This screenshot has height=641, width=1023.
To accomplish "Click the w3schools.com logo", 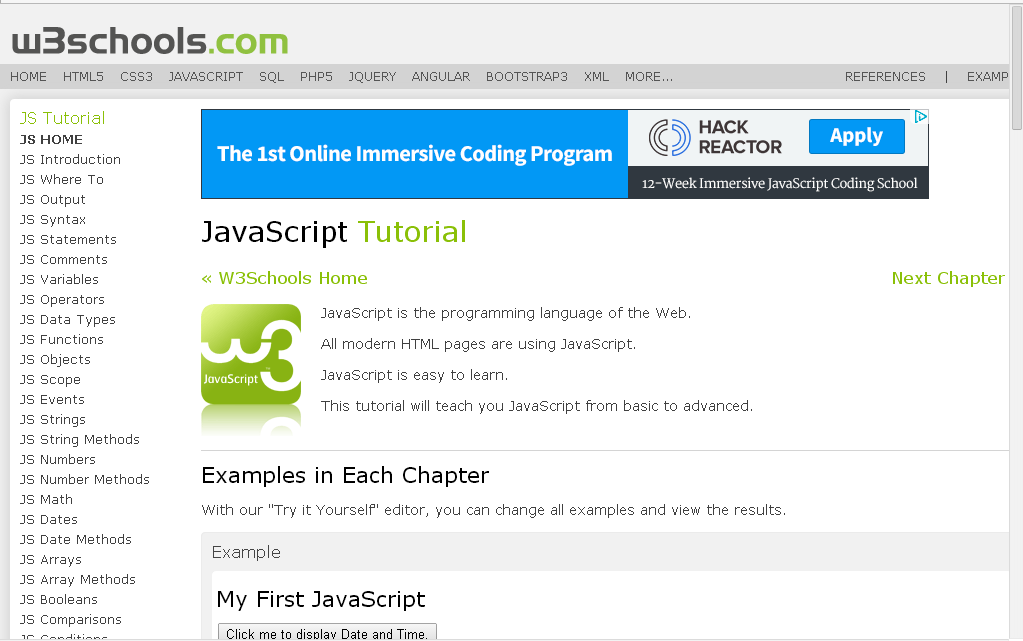I will click(x=149, y=41).
